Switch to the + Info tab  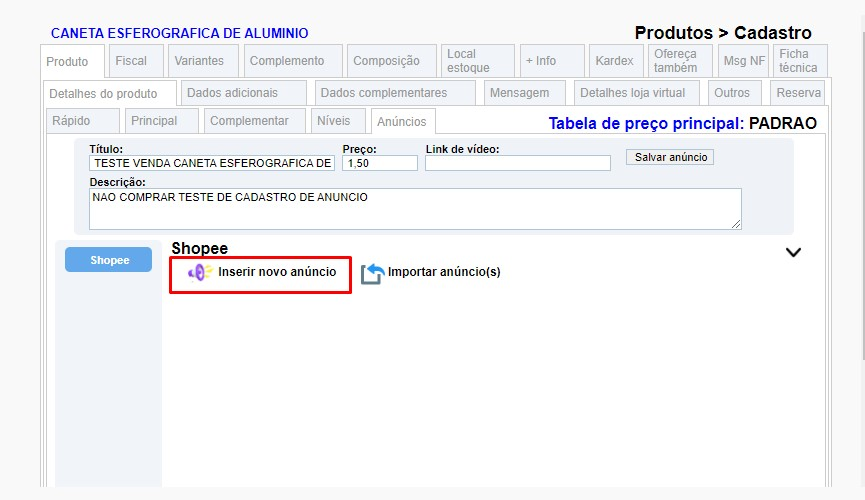coord(552,61)
